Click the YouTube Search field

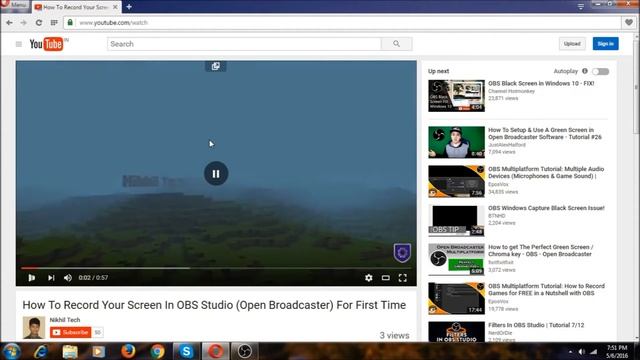[x=244, y=44]
